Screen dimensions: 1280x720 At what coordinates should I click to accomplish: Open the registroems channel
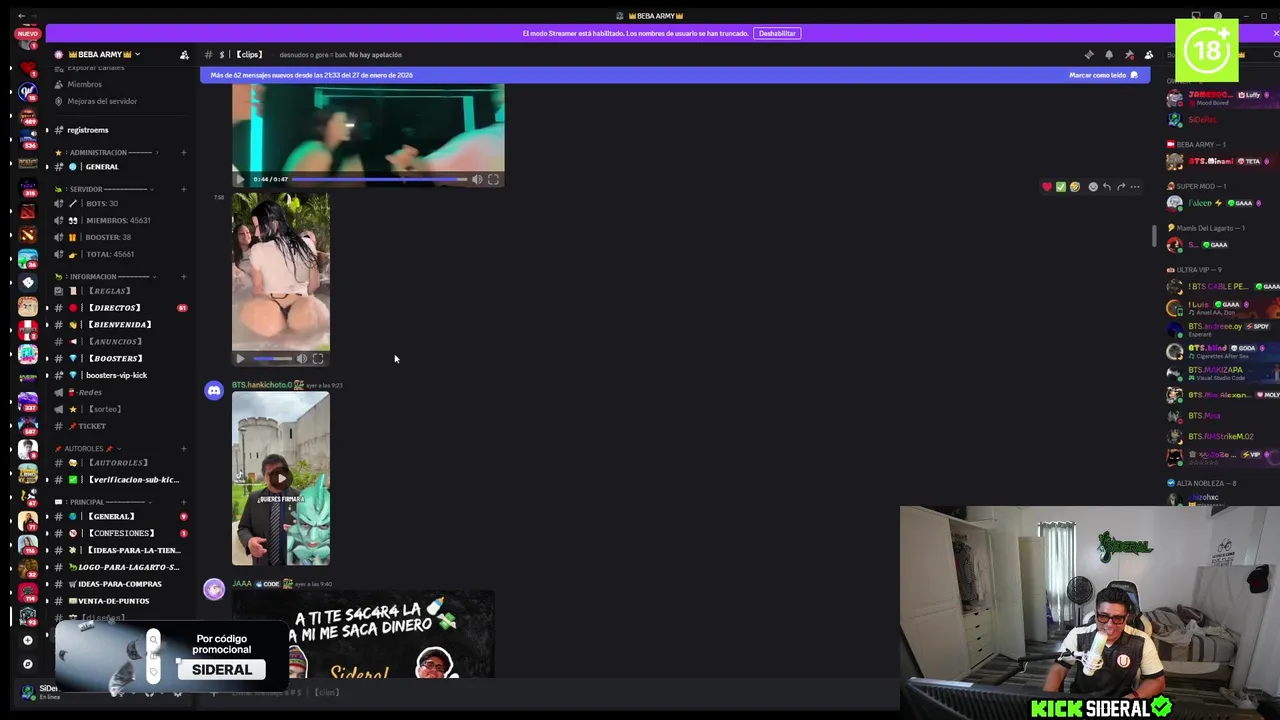point(88,130)
